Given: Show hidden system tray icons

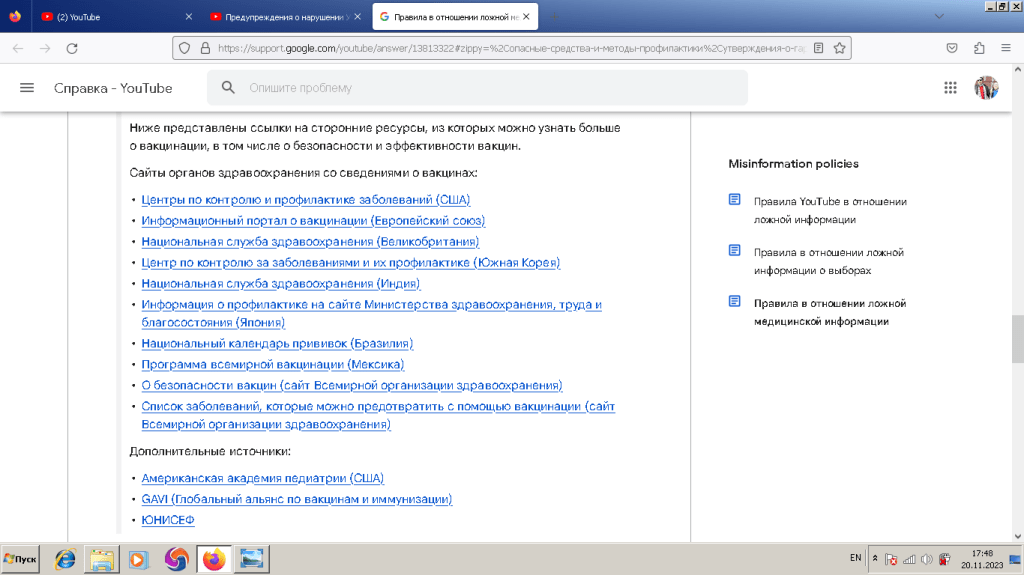Looking at the screenshot, I should [x=876, y=558].
